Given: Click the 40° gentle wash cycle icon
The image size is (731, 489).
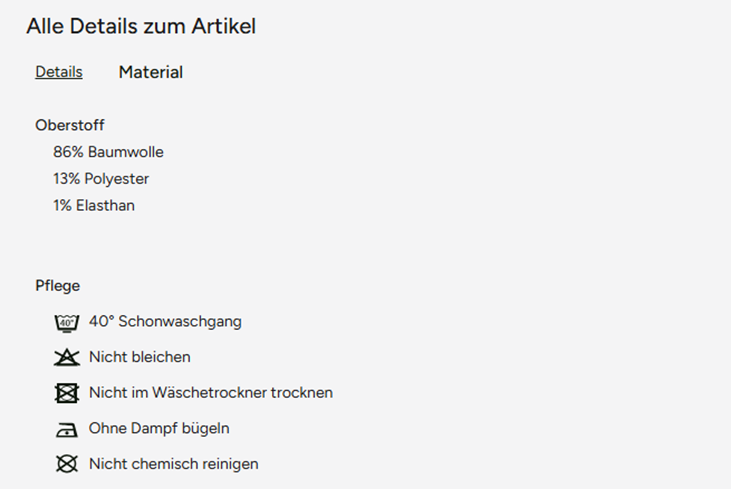Looking at the screenshot, I should pyautogui.click(x=66, y=322).
